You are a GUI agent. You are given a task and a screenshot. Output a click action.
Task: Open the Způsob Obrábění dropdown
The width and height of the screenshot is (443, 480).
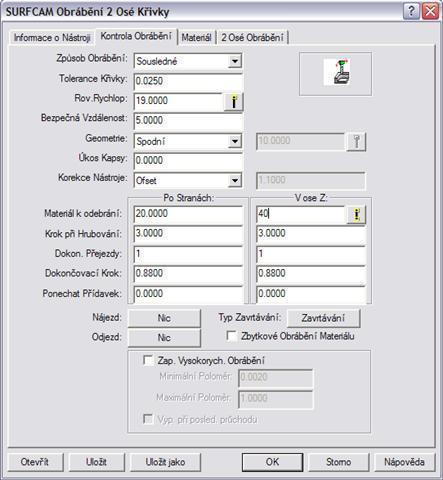point(235,61)
